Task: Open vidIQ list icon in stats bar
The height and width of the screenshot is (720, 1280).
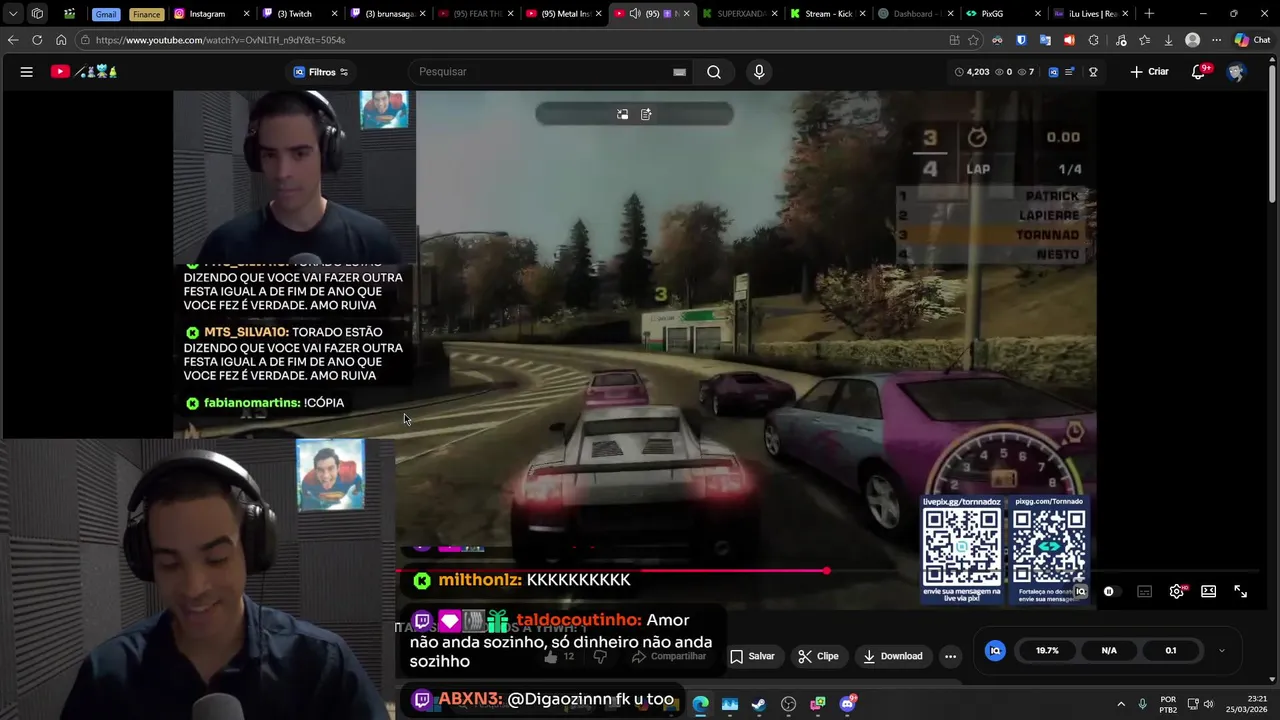Action: pos(1070,72)
